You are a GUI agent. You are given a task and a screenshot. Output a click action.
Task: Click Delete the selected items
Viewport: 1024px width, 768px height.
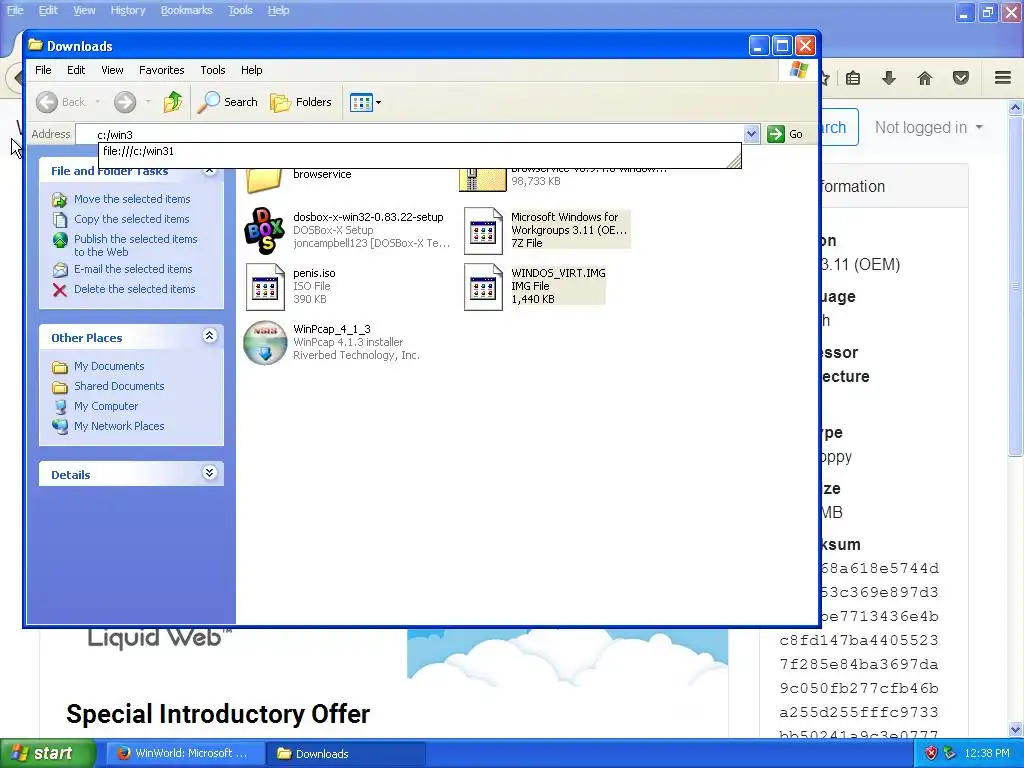pyautogui.click(x=134, y=289)
